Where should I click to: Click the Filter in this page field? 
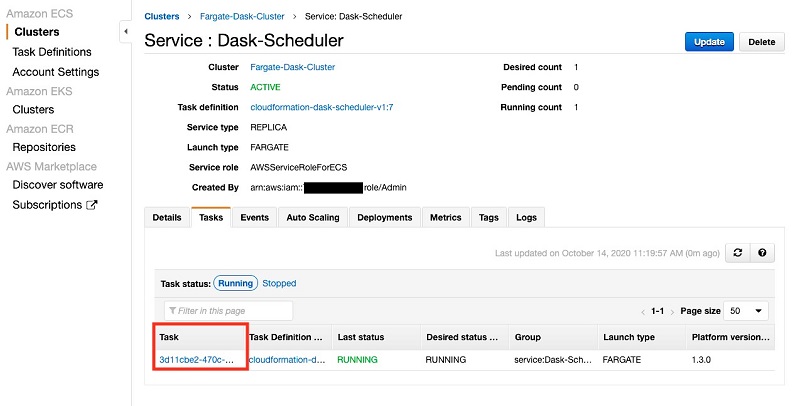point(229,311)
